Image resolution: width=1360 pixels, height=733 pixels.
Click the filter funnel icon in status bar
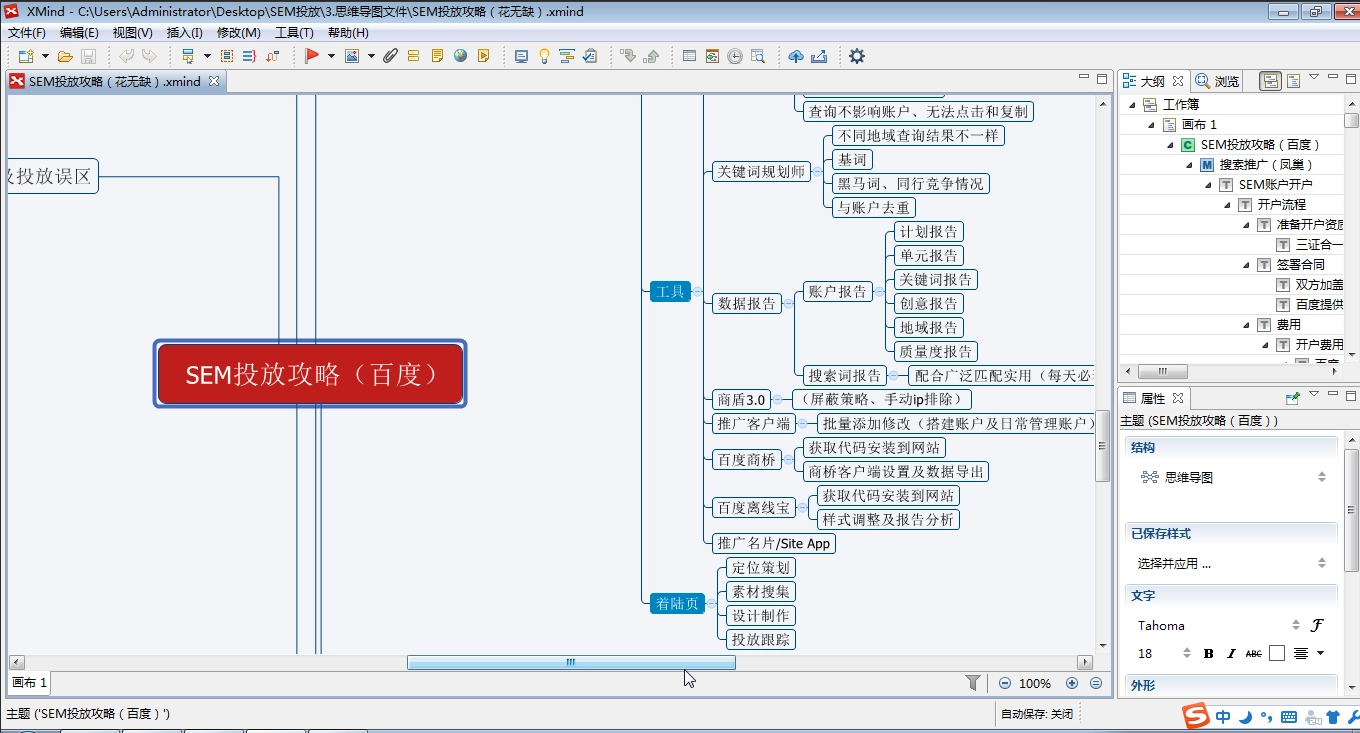(x=973, y=683)
